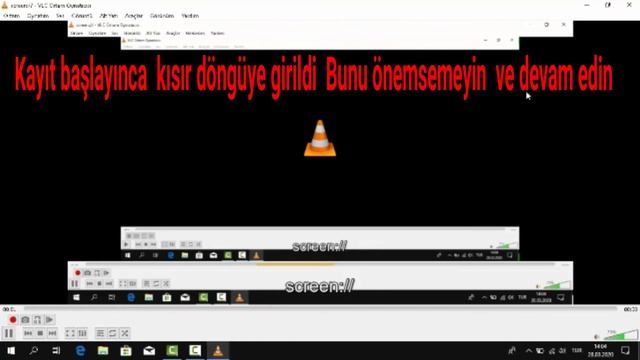Open the taskbar clock and date
The image size is (640, 360).
point(600,351)
